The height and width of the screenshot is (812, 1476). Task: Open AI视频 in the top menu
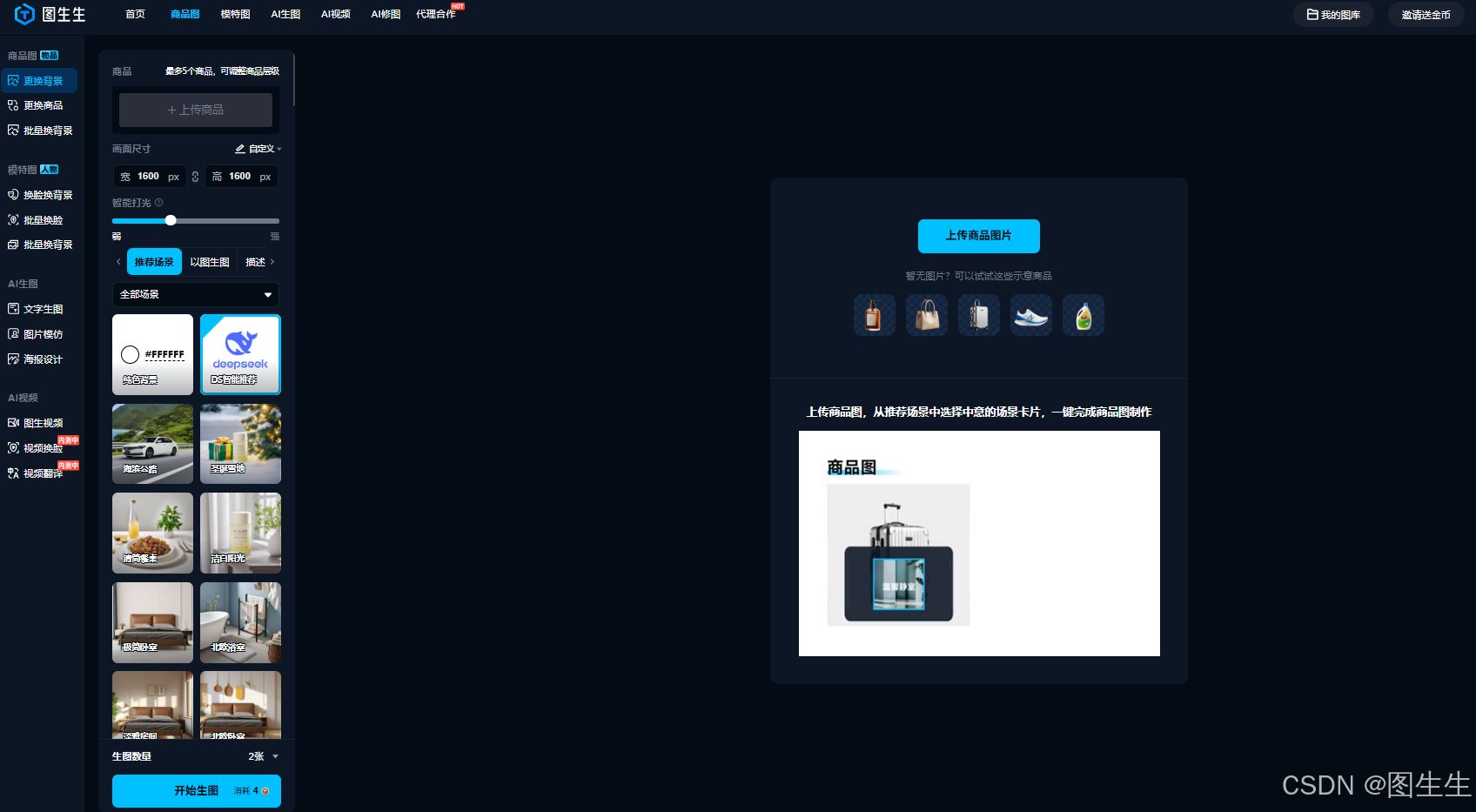pyautogui.click(x=335, y=14)
